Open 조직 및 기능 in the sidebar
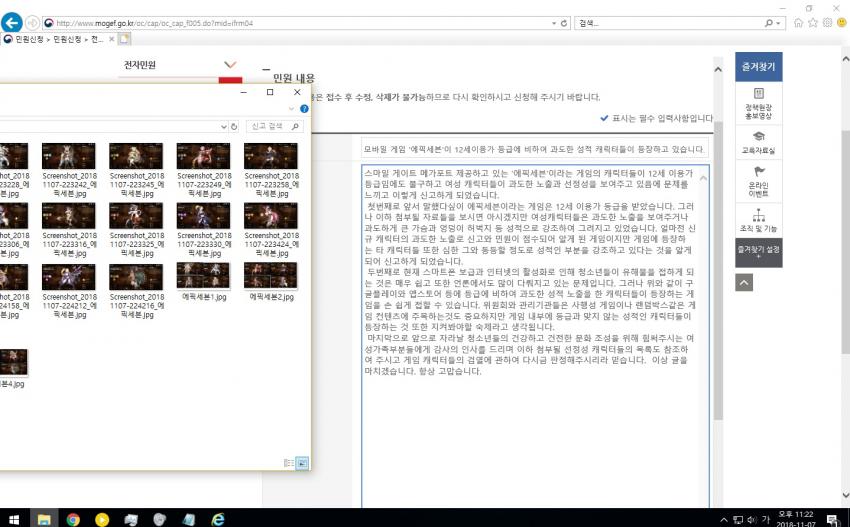 (758, 220)
